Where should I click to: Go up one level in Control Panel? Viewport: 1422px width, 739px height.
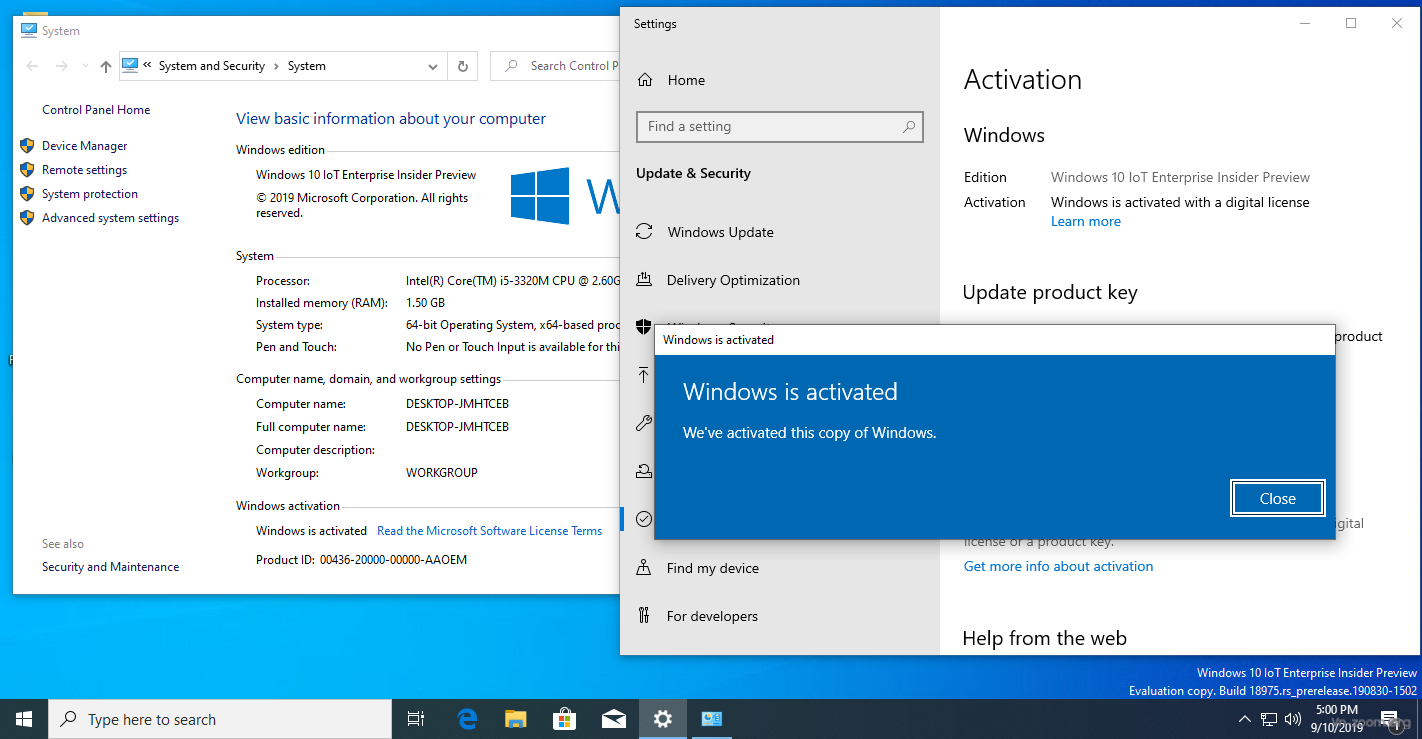106,66
